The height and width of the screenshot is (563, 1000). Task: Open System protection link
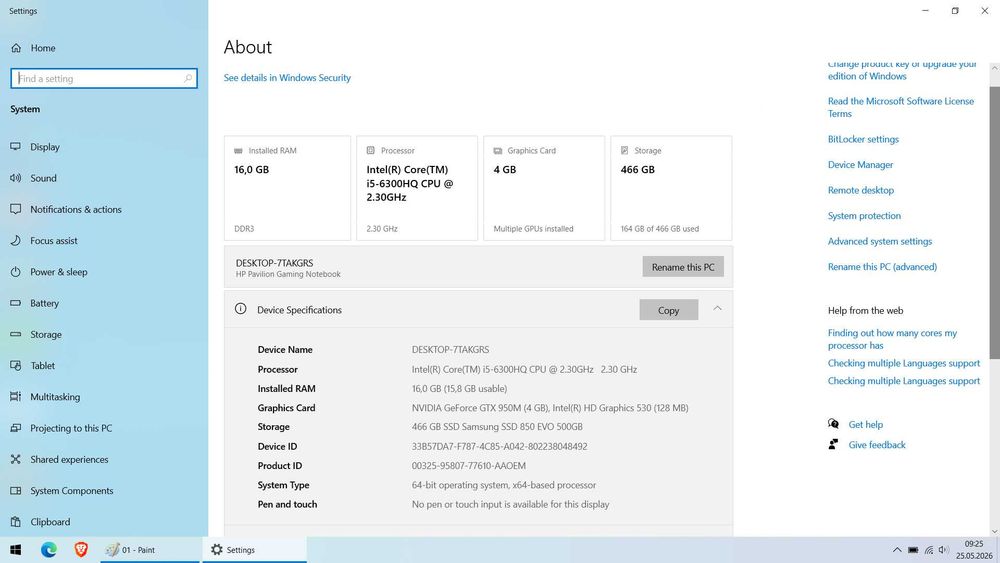tap(864, 216)
